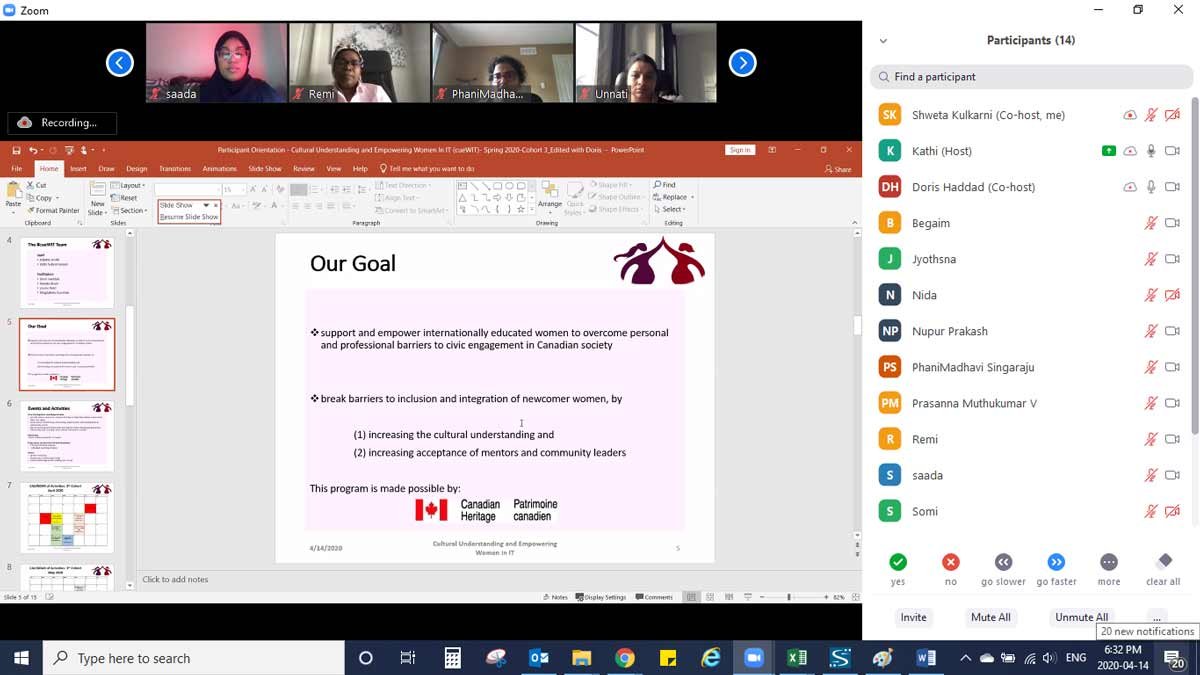
Task: Click the red 'no' reaction icon
Action: tap(950, 562)
